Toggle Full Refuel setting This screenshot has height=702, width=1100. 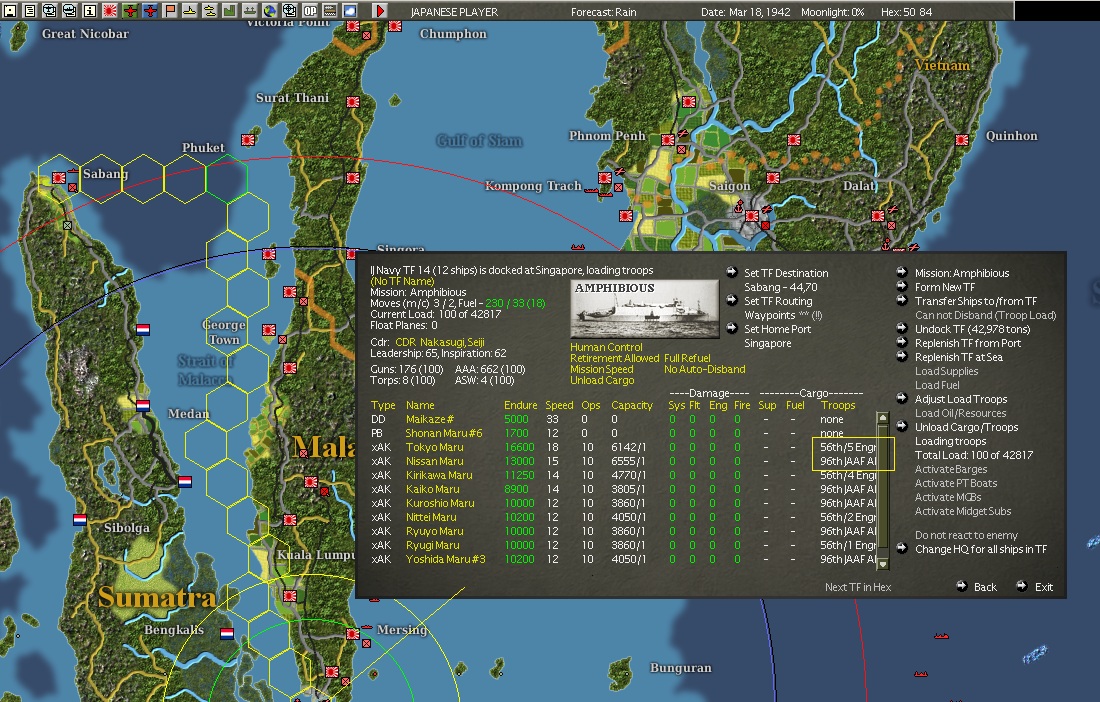688,358
